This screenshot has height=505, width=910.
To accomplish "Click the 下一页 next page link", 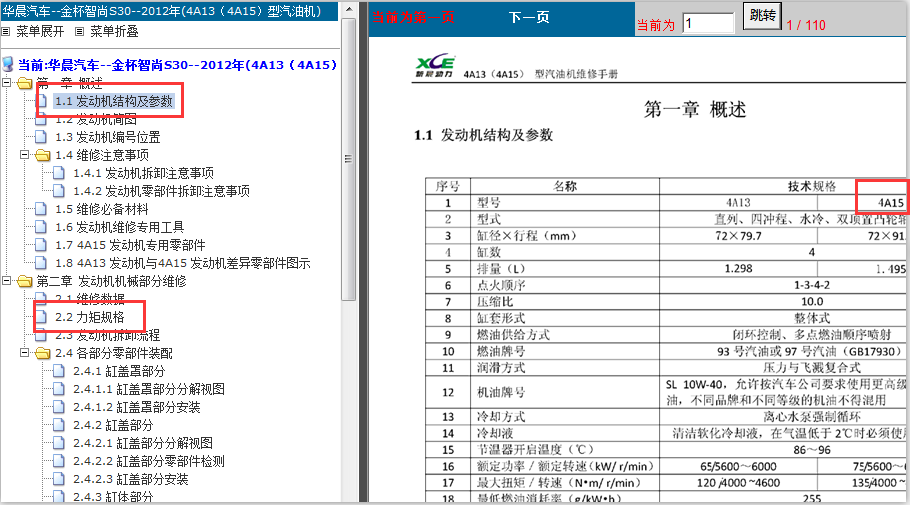I will [529, 17].
